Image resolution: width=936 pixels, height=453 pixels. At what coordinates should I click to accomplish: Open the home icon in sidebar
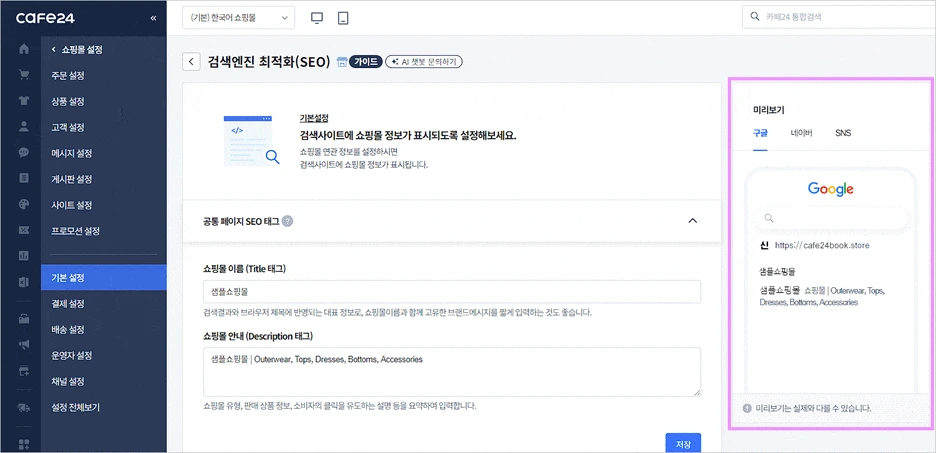24,50
